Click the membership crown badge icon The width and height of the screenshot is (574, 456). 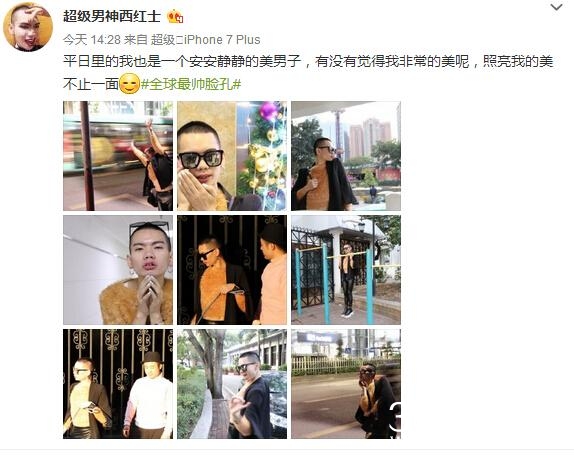tap(175, 17)
